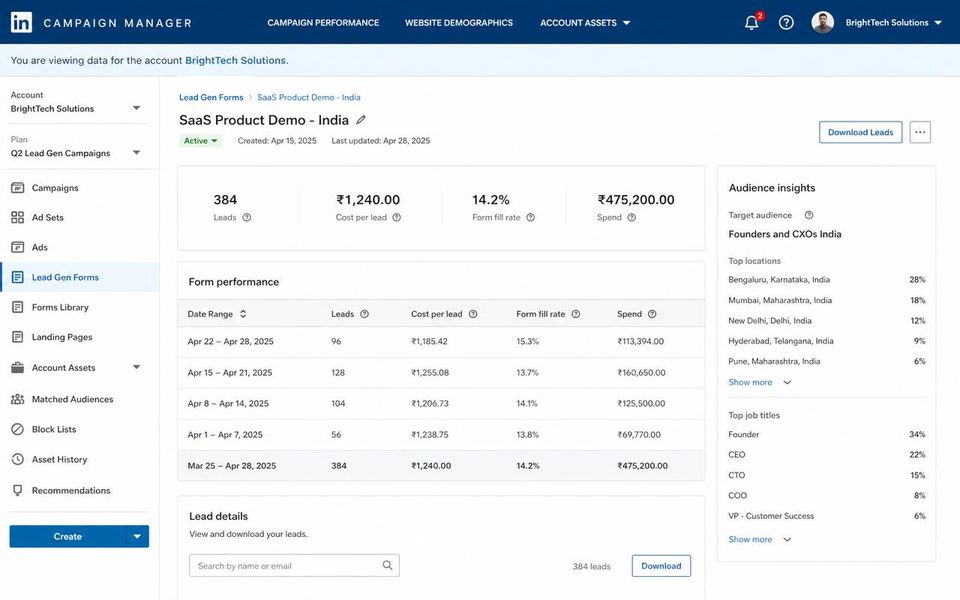Click info icon in Leads column header
This screenshot has width=960, height=600.
click(364, 314)
